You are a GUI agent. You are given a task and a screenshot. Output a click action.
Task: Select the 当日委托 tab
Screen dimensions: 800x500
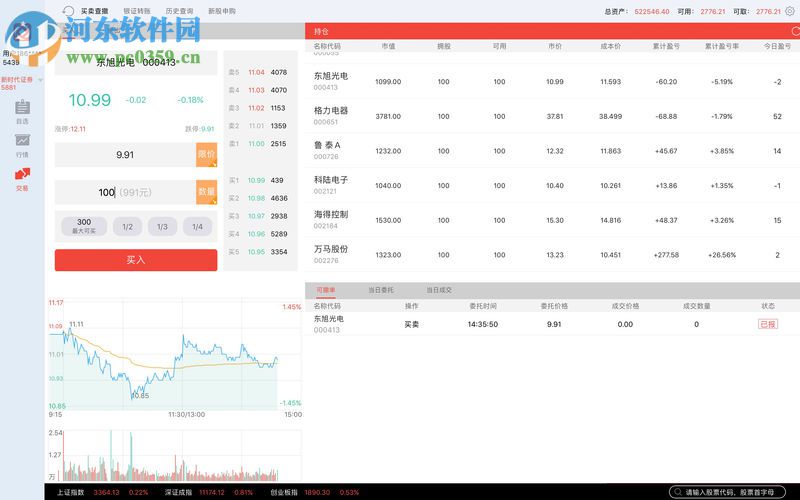[381, 290]
